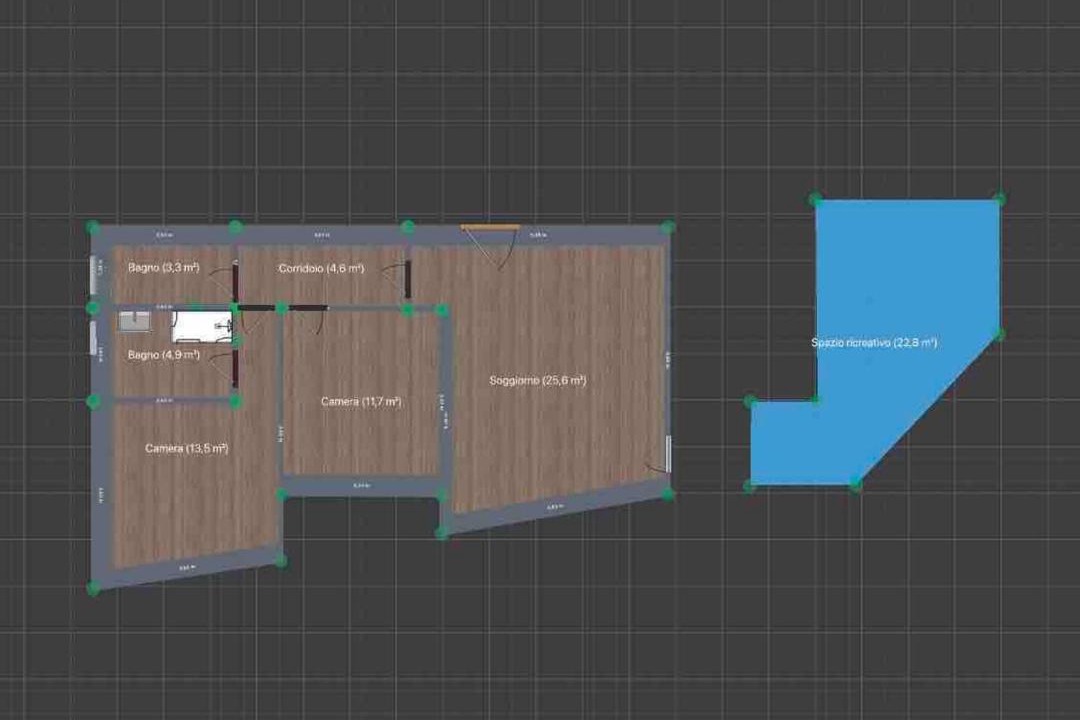1080x720 pixels.
Task: Select the white shower fixture in the bathroom
Action: [x=203, y=326]
